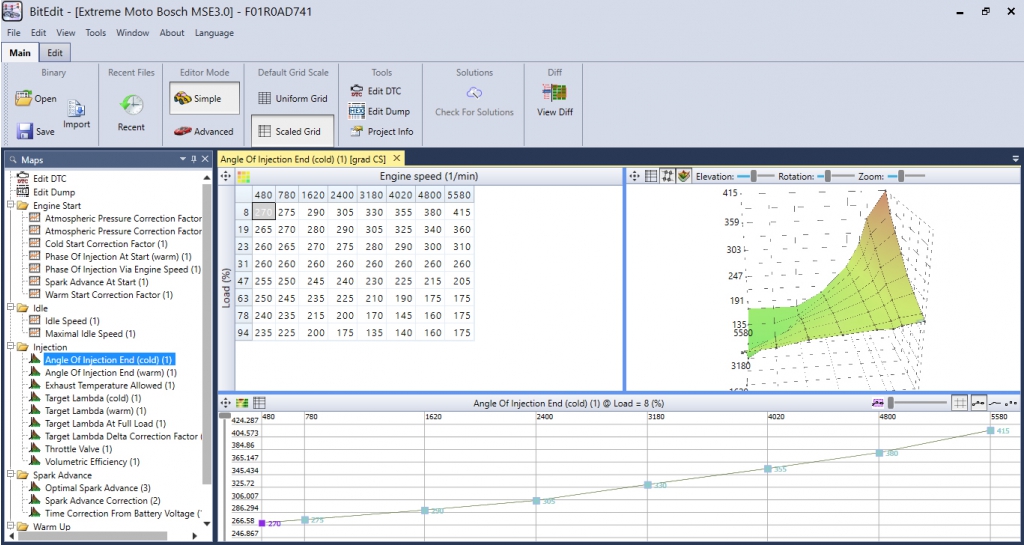Toggle the gridlines button in 2D graph toolbar
Viewport: 1024px width, 545px height.
coord(959,403)
